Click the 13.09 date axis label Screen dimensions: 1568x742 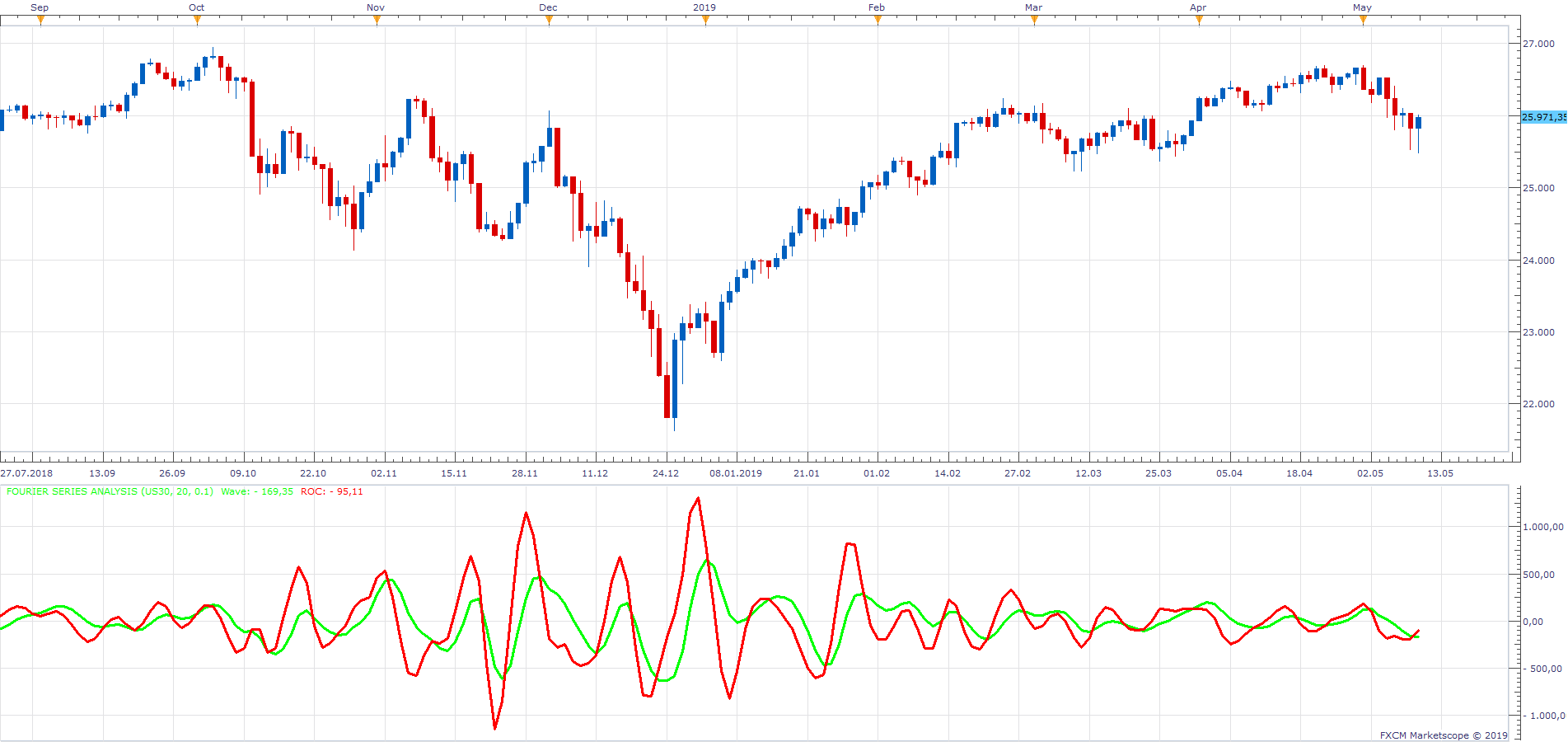tap(102, 473)
